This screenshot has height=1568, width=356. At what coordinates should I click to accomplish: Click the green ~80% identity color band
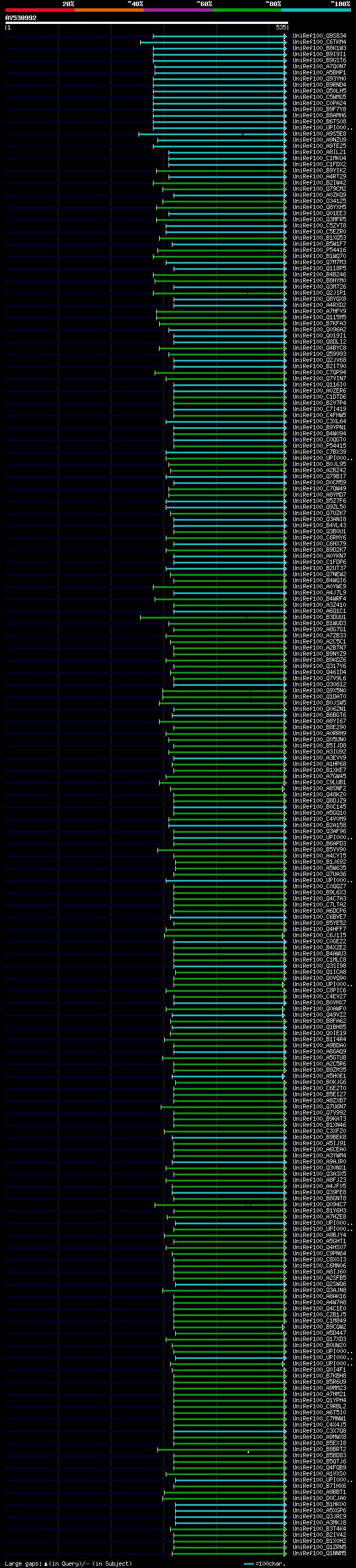[247, 10]
